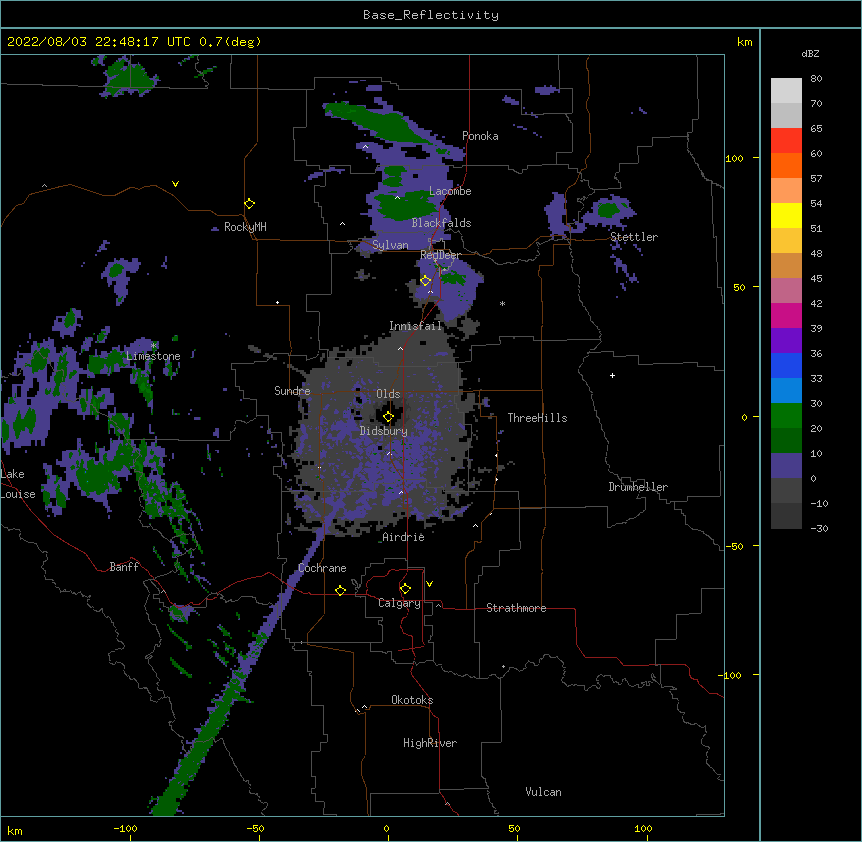The height and width of the screenshot is (842, 862).
Task: Click the white plus marker north of Drumheller
Action: [x=612, y=375]
